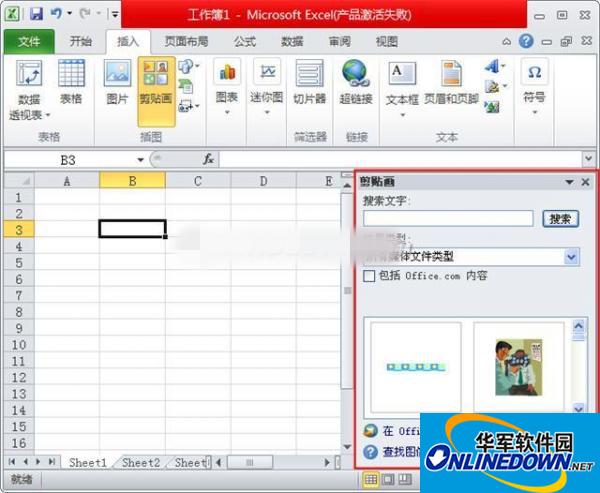The image size is (600, 493).
Task: Go to the first sheet arrow
Action: (12, 462)
